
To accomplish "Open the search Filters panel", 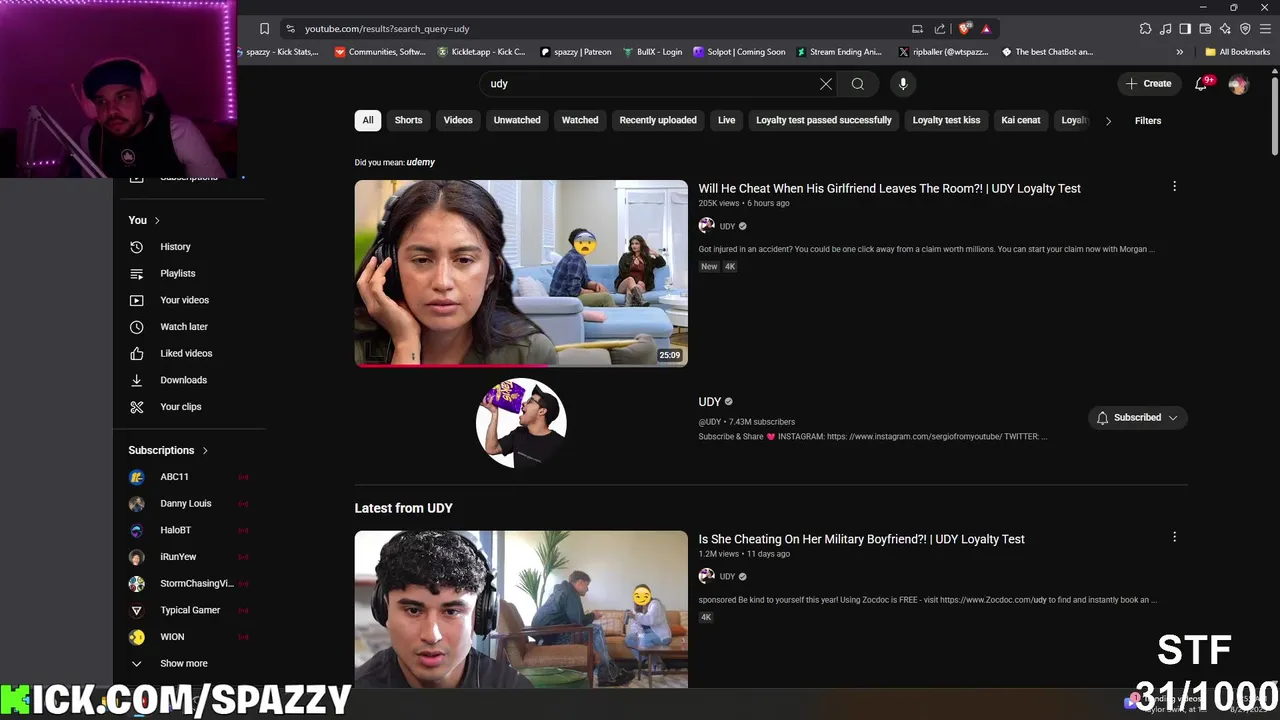I will 1148,121.
